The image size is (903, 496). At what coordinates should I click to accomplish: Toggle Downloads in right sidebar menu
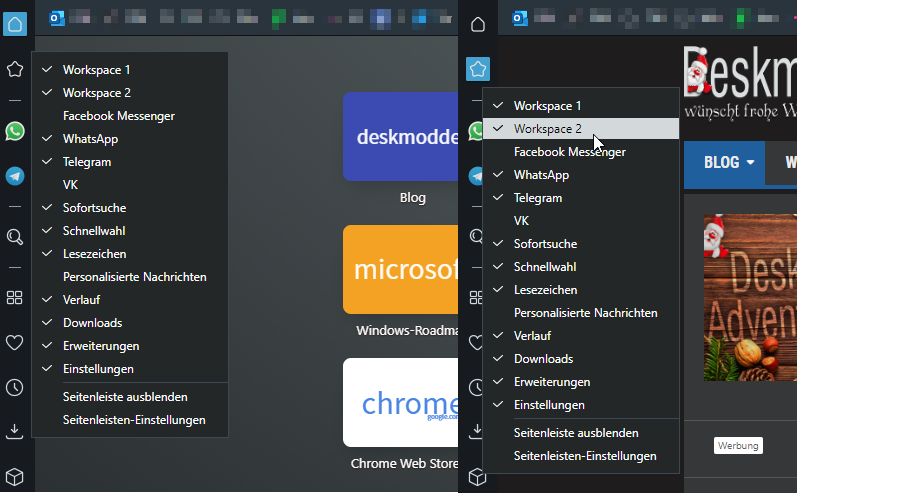pos(581,359)
